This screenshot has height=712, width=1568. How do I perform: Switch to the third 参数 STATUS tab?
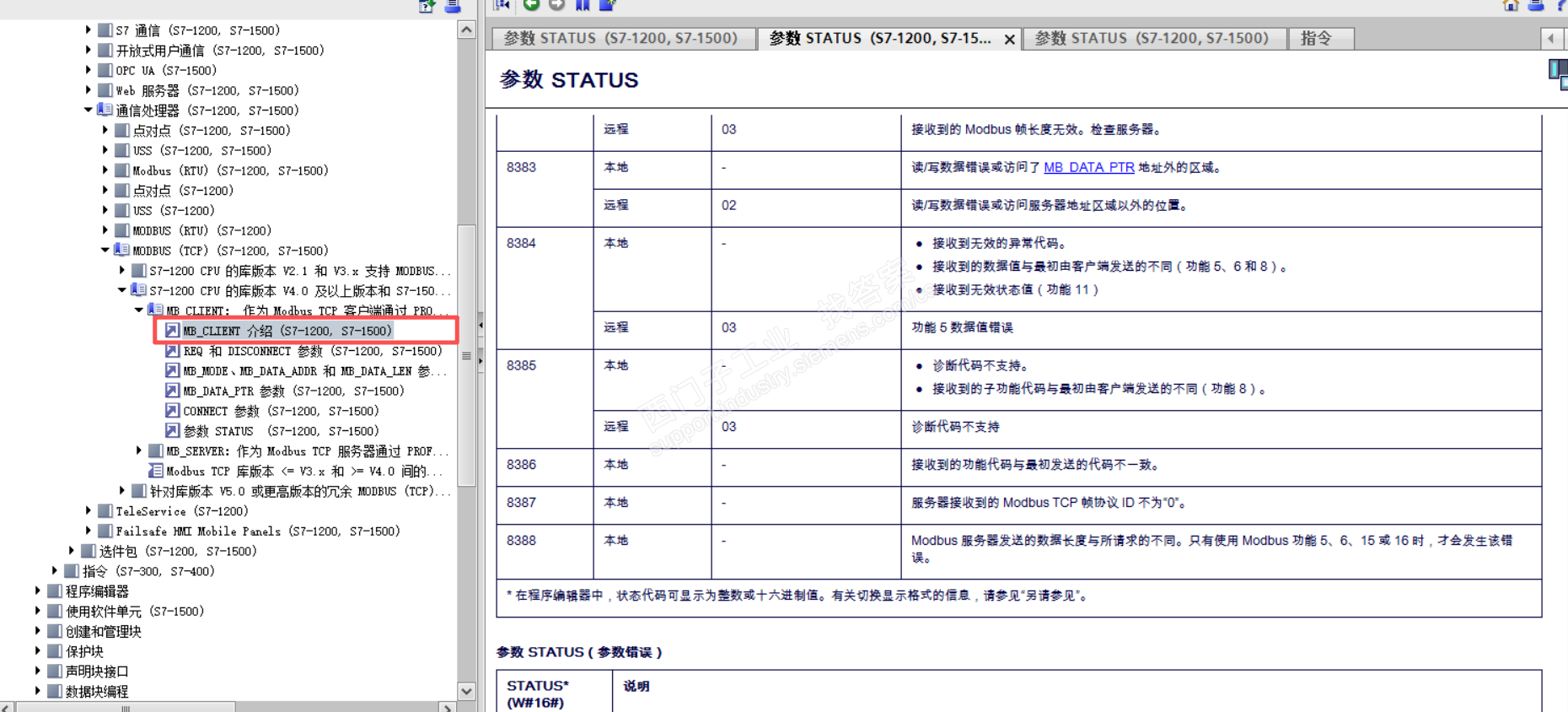coord(1153,38)
